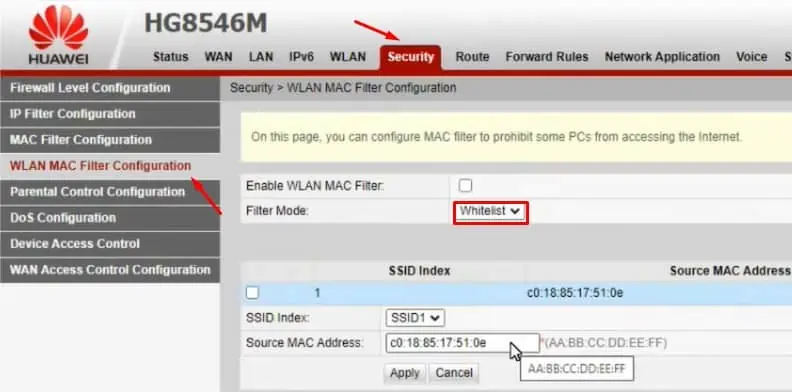Click the MAC filter description notice text
The width and height of the screenshot is (792, 392).
pyautogui.click(x=497, y=137)
